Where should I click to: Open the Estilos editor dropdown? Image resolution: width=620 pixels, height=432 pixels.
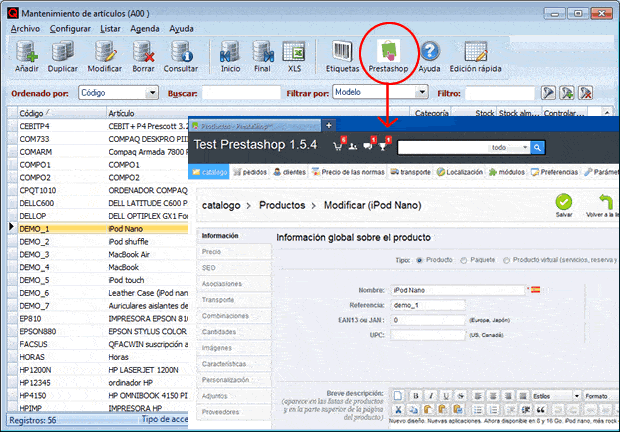coord(556,396)
